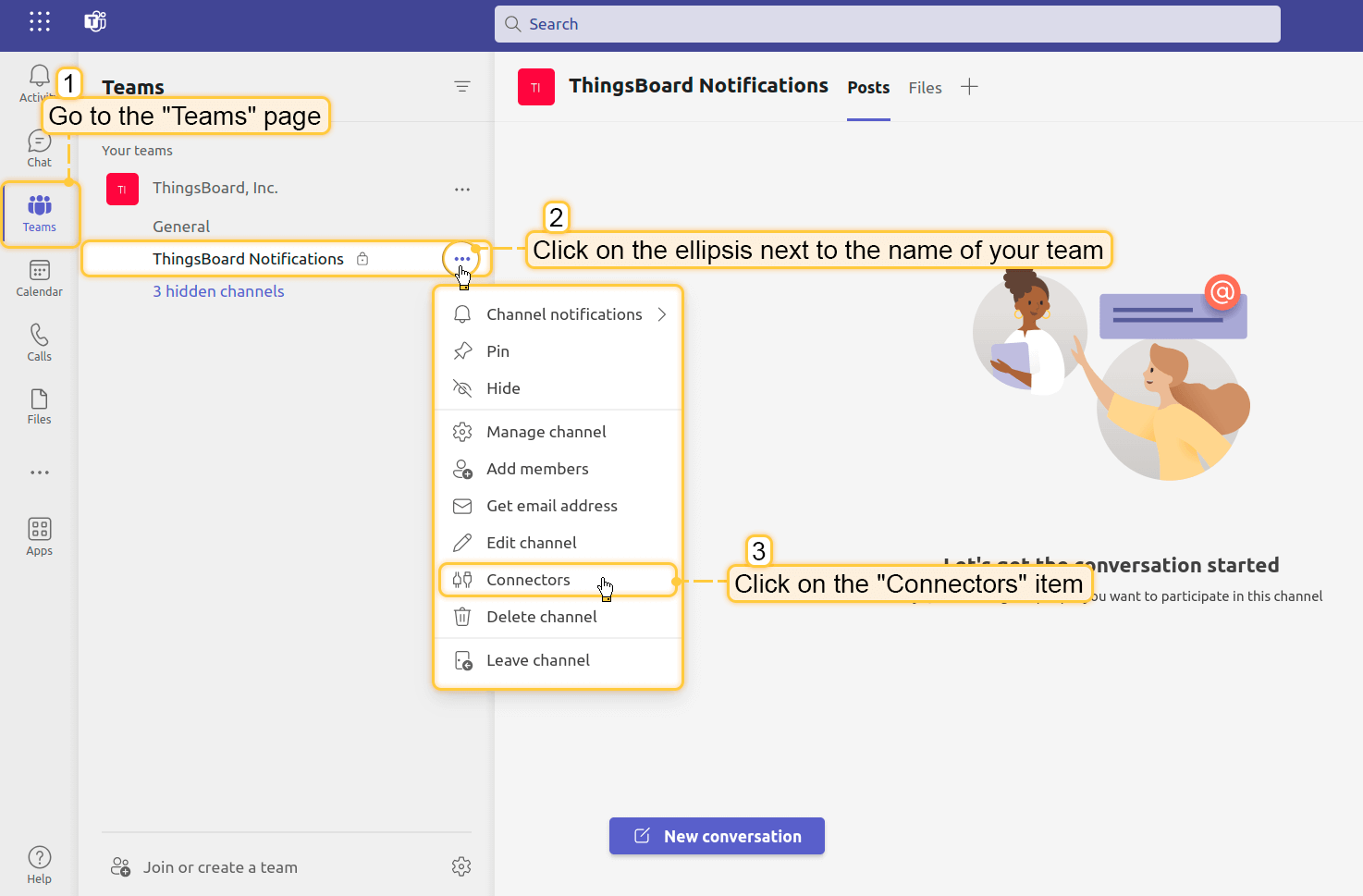Click the Connectors menu item
The image size is (1363, 896).
[559, 580]
